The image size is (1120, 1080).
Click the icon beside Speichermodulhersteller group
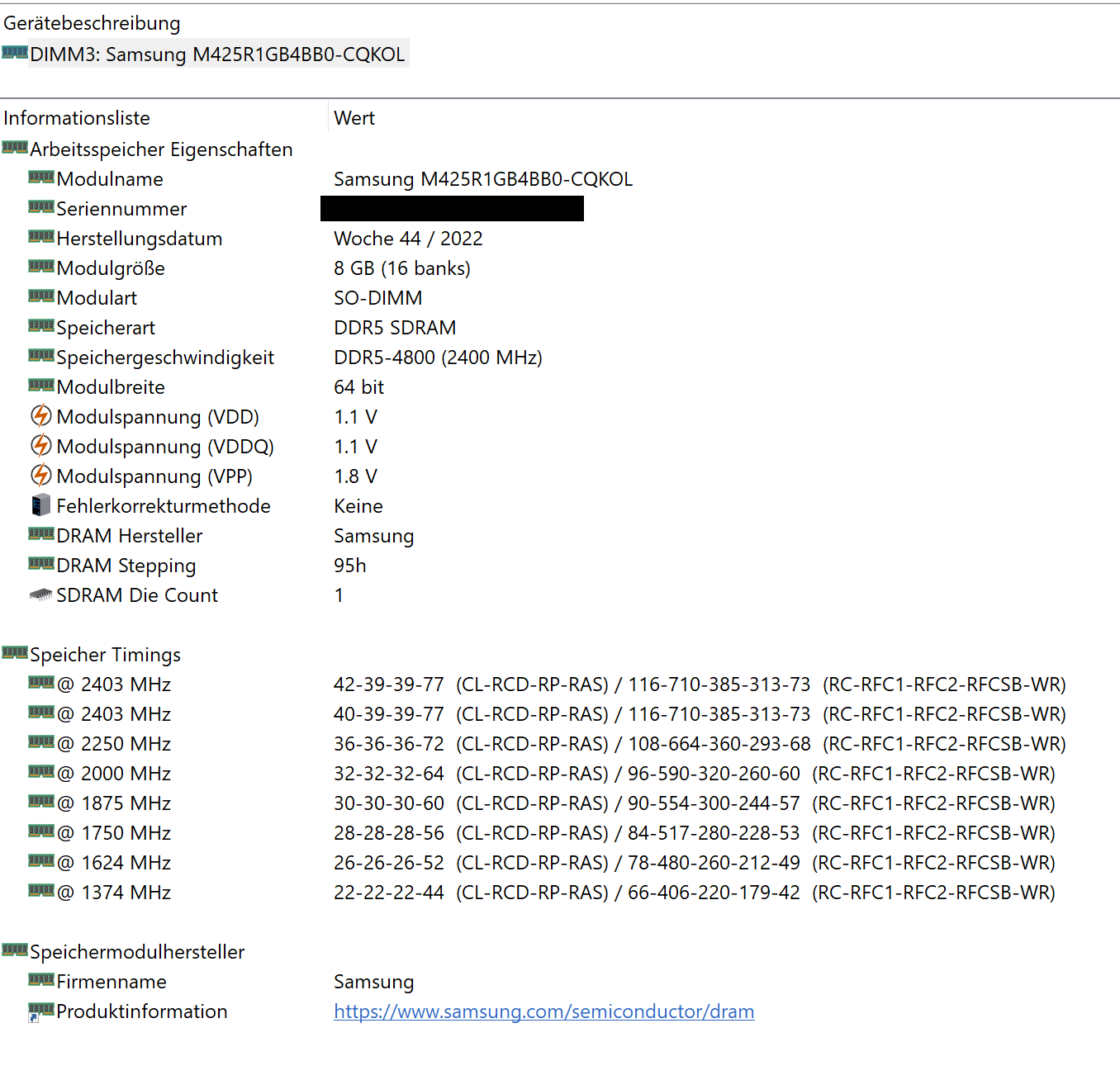(x=15, y=950)
